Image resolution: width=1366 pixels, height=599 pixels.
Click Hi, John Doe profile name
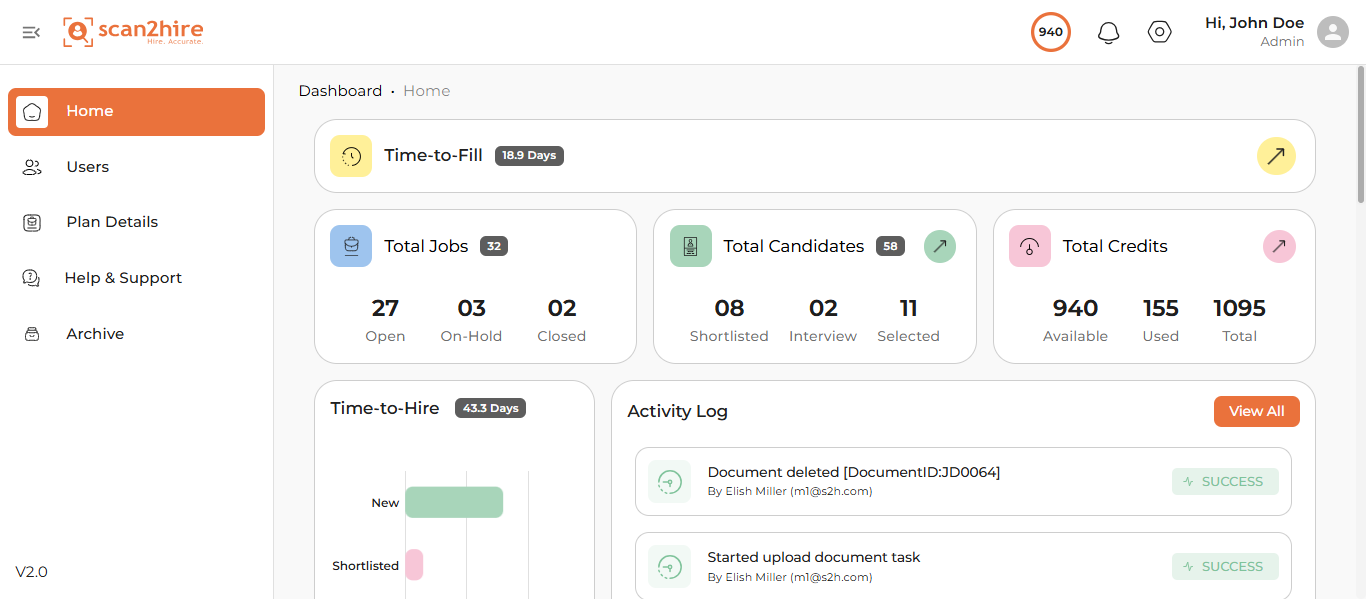click(x=1254, y=23)
